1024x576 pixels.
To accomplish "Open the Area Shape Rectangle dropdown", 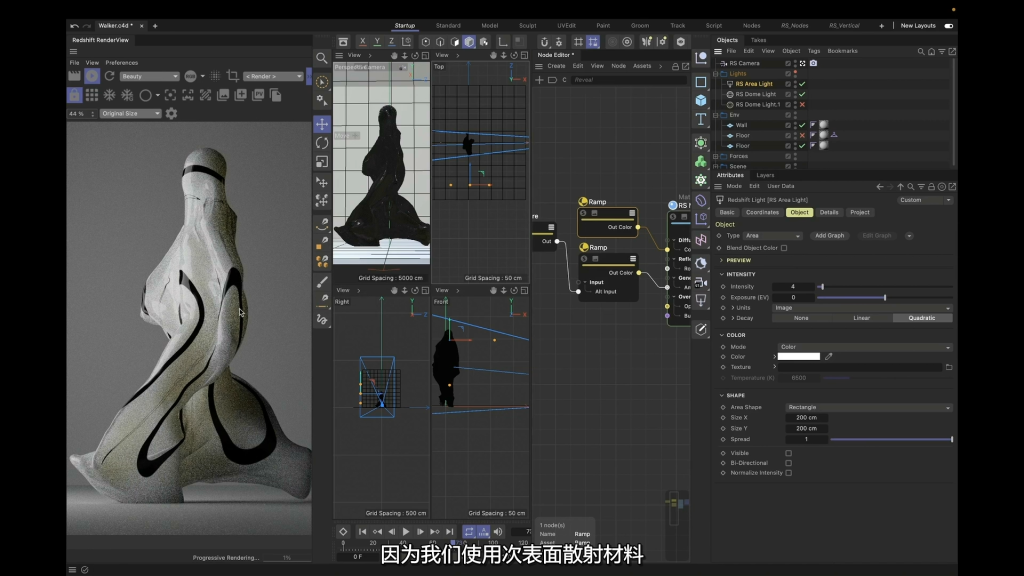I will (x=868, y=407).
